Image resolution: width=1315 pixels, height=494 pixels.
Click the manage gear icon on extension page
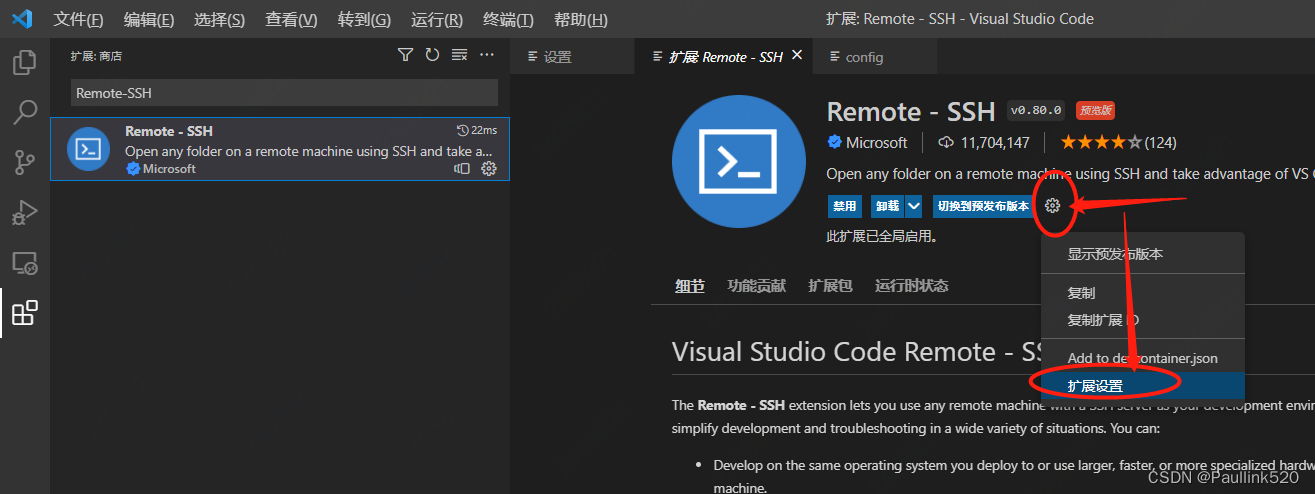(x=1052, y=206)
